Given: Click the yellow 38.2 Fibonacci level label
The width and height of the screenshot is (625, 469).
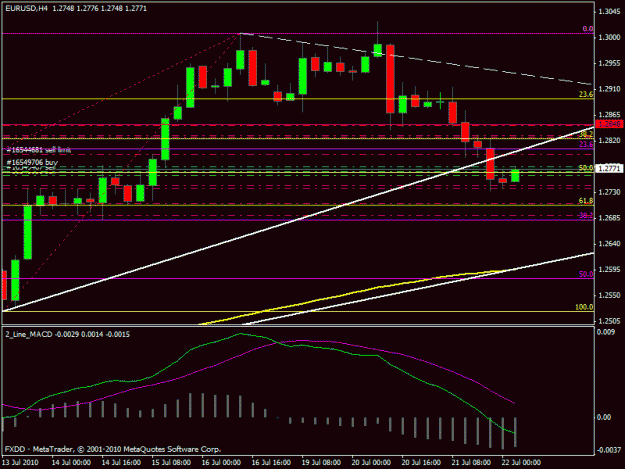Looking at the screenshot, I should pyautogui.click(x=586, y=134).
